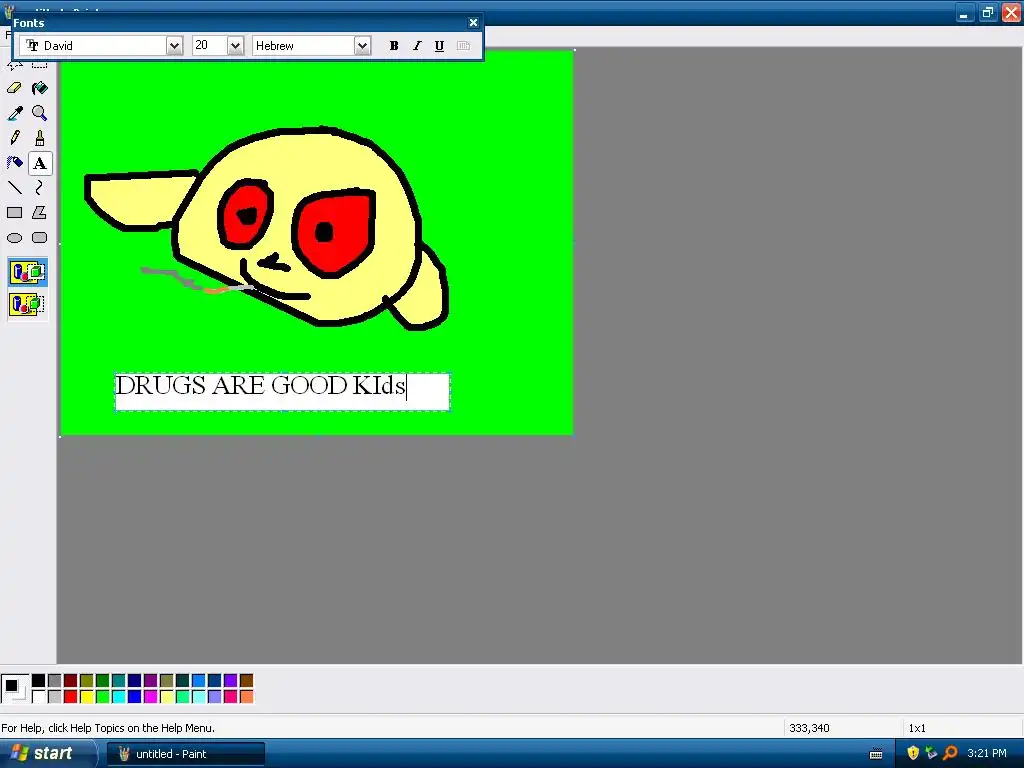Click the on-screen keyboard tray icon
Screen dimensions: 1024x768
(x=876, y=754)
